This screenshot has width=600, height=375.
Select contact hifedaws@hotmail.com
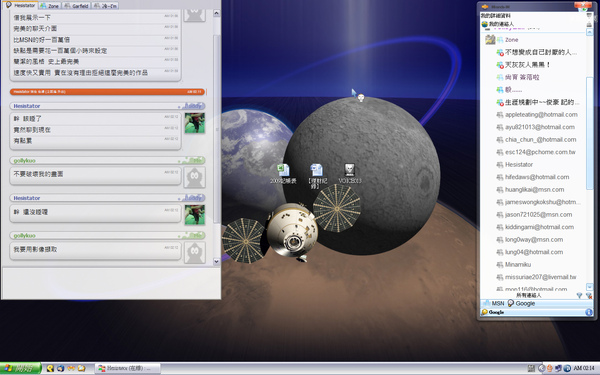pos(532,177)
